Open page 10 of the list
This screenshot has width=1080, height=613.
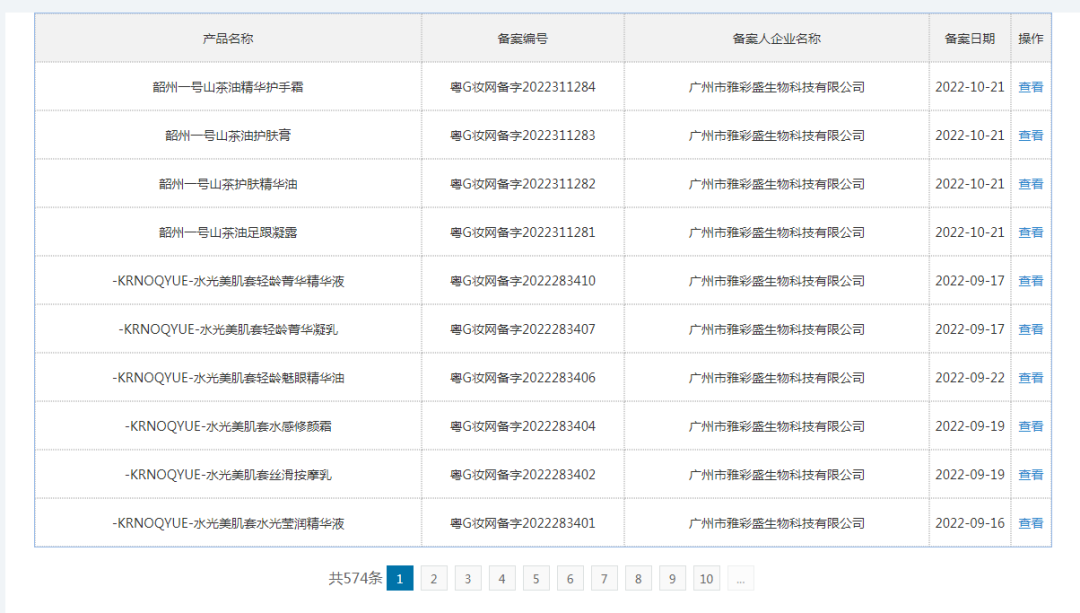[707, 578]
